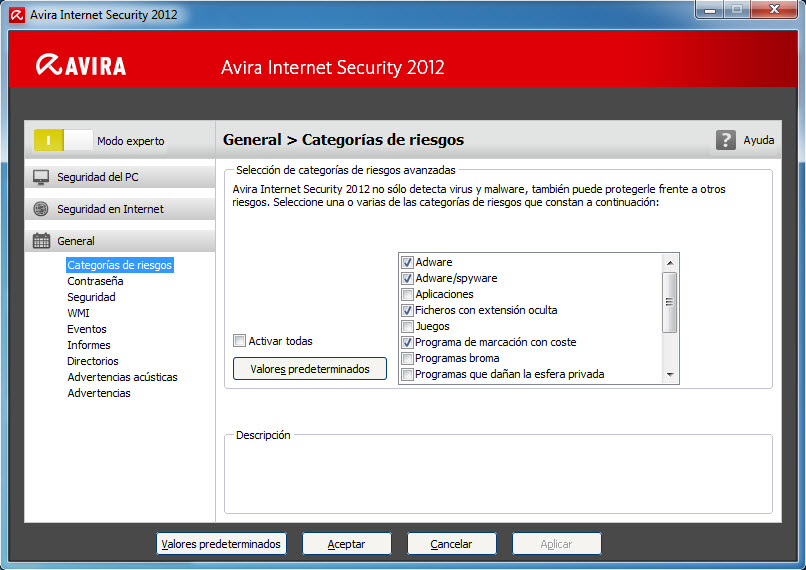Click the calendar icon beside General
This screenshot has height=570, width=806.
(41, 241)
